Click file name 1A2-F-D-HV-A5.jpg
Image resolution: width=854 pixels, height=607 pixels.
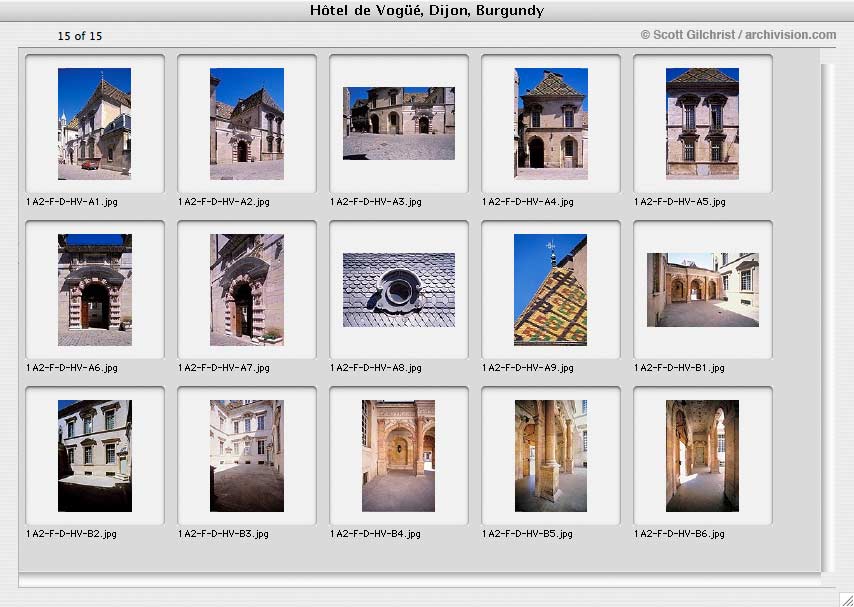click(680, 202)
